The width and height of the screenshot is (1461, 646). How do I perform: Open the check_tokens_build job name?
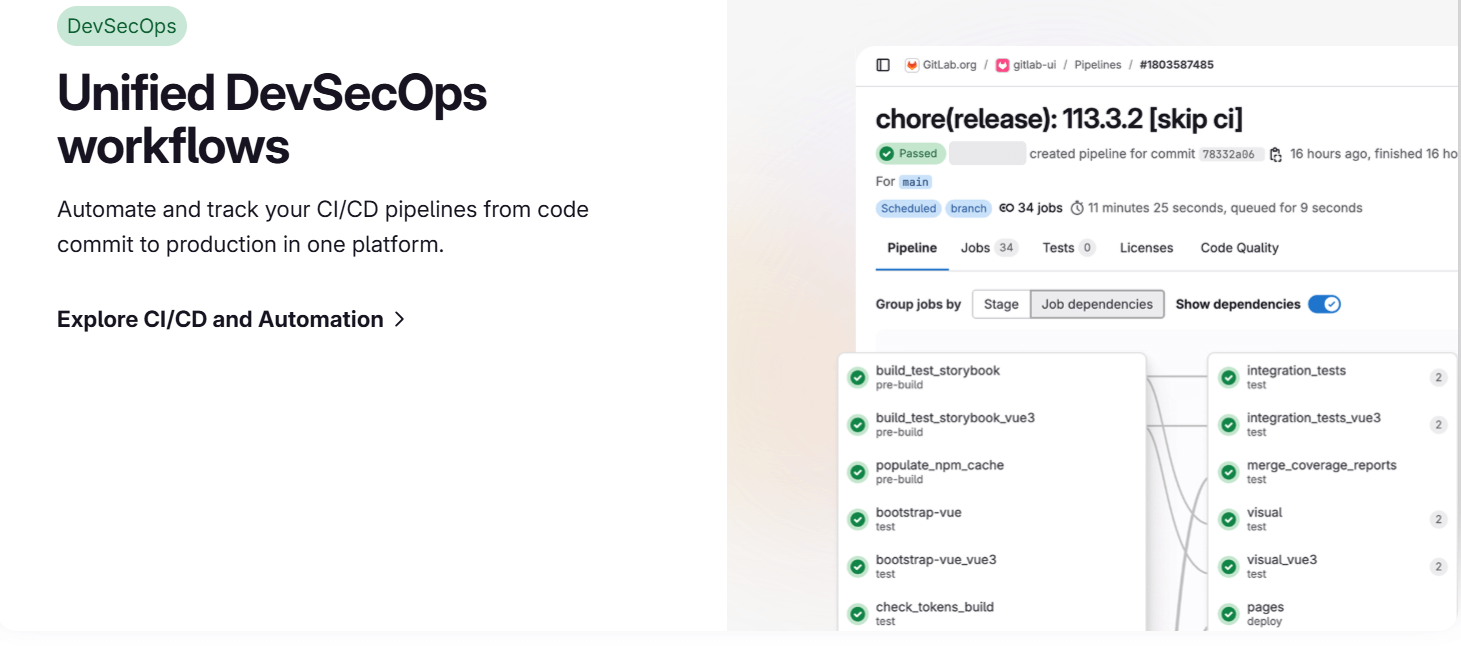pos(934,607)
